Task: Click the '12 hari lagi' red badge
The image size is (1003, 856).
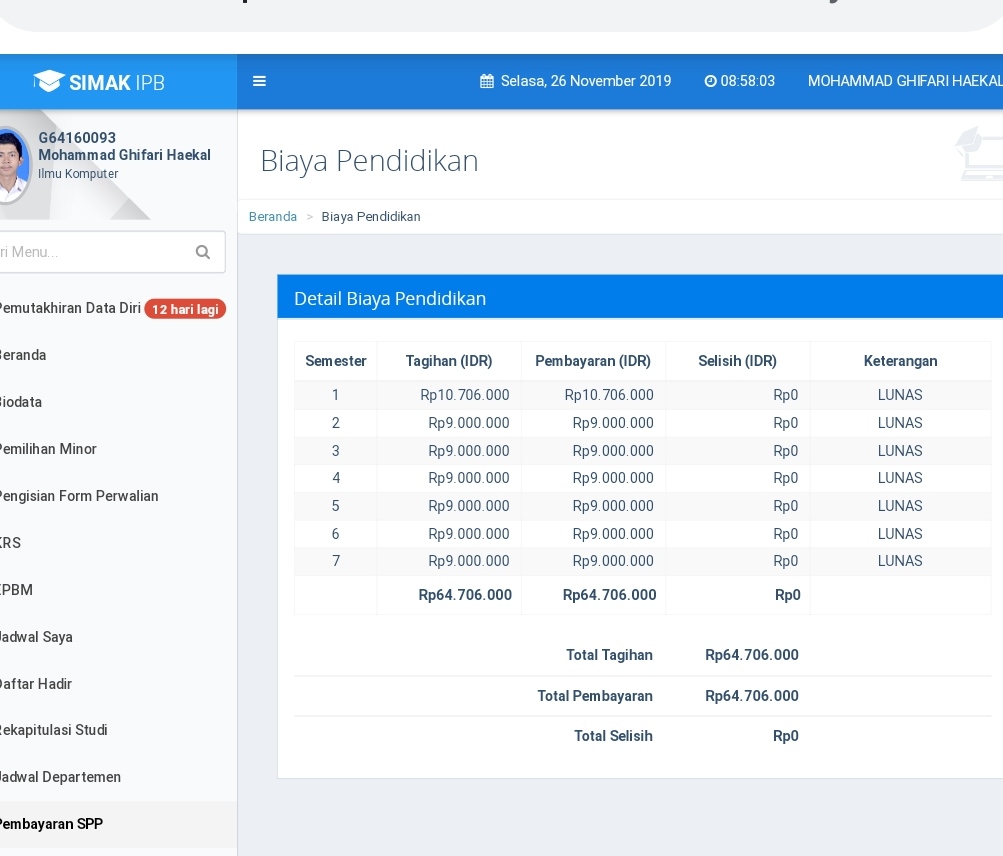Action: tap(185, 309)
